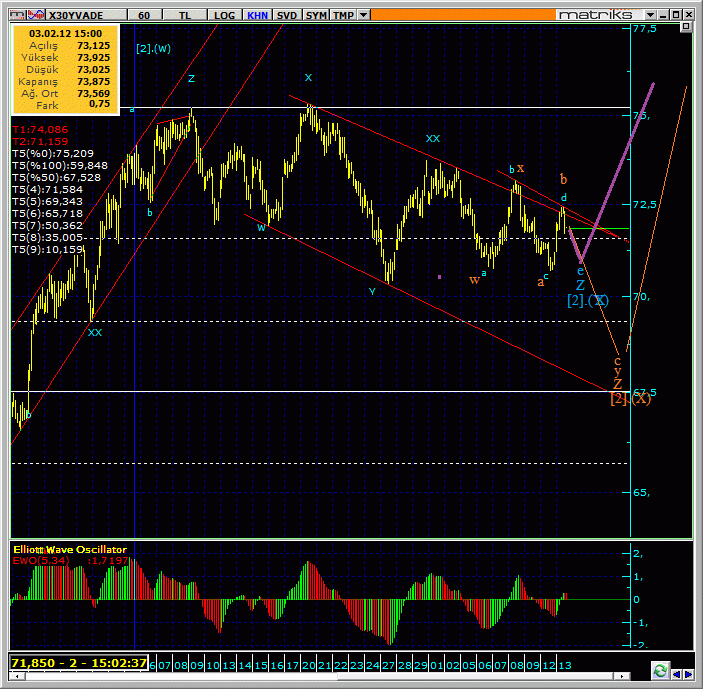Toggle the SVD button
The image size is (703, 689).
pyautogui.click(x=286, y=16)
